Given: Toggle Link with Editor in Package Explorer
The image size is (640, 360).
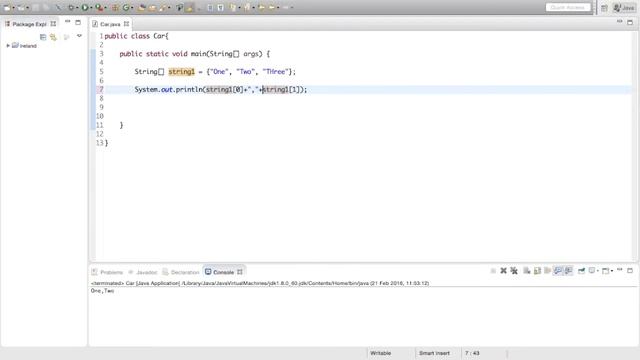Looking at the screenshot, I should 53,37.
